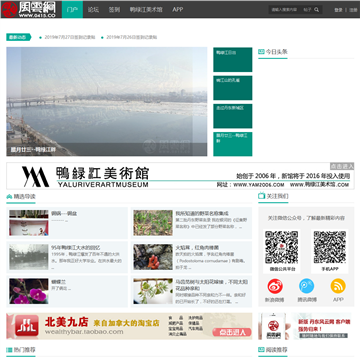Click the magnifier search icon

pos(317,10)
